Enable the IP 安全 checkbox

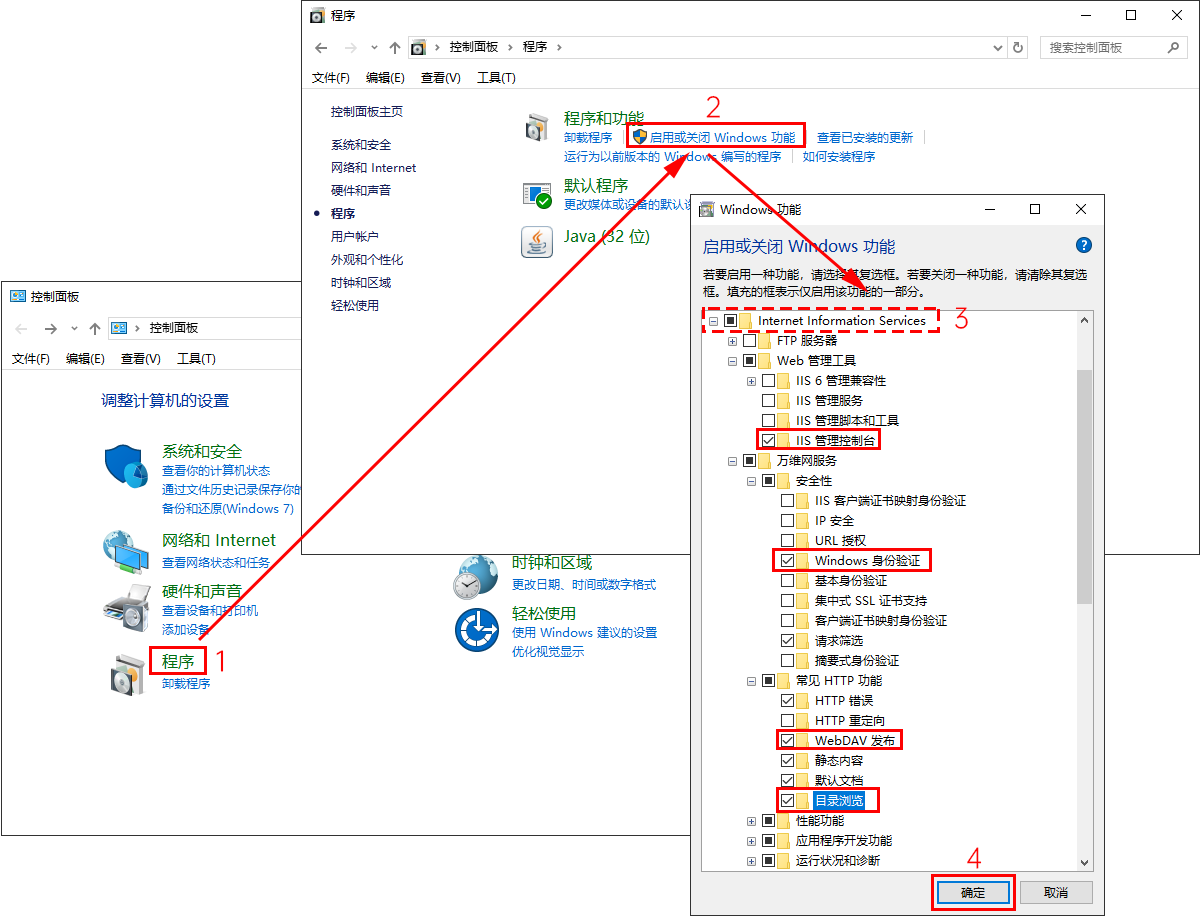tap(787, 521)
